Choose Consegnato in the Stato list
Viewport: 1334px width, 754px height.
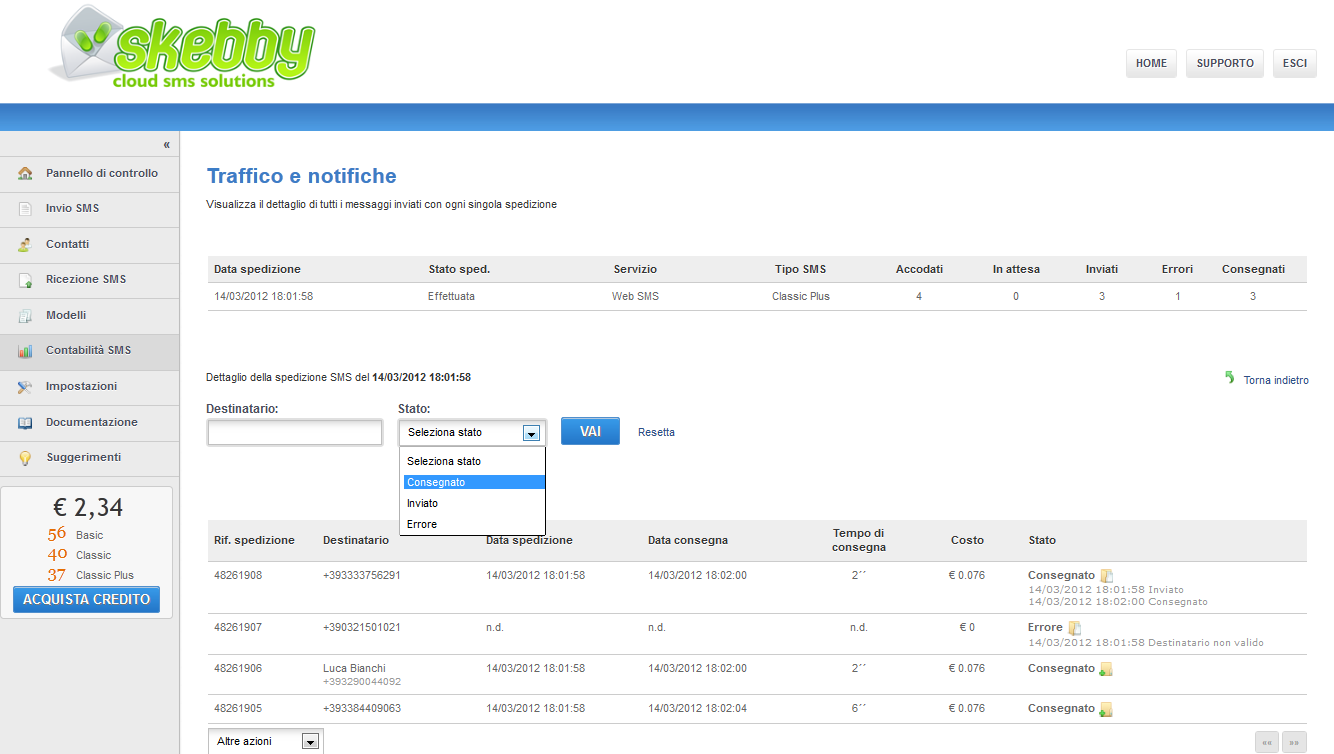point(474,482)
